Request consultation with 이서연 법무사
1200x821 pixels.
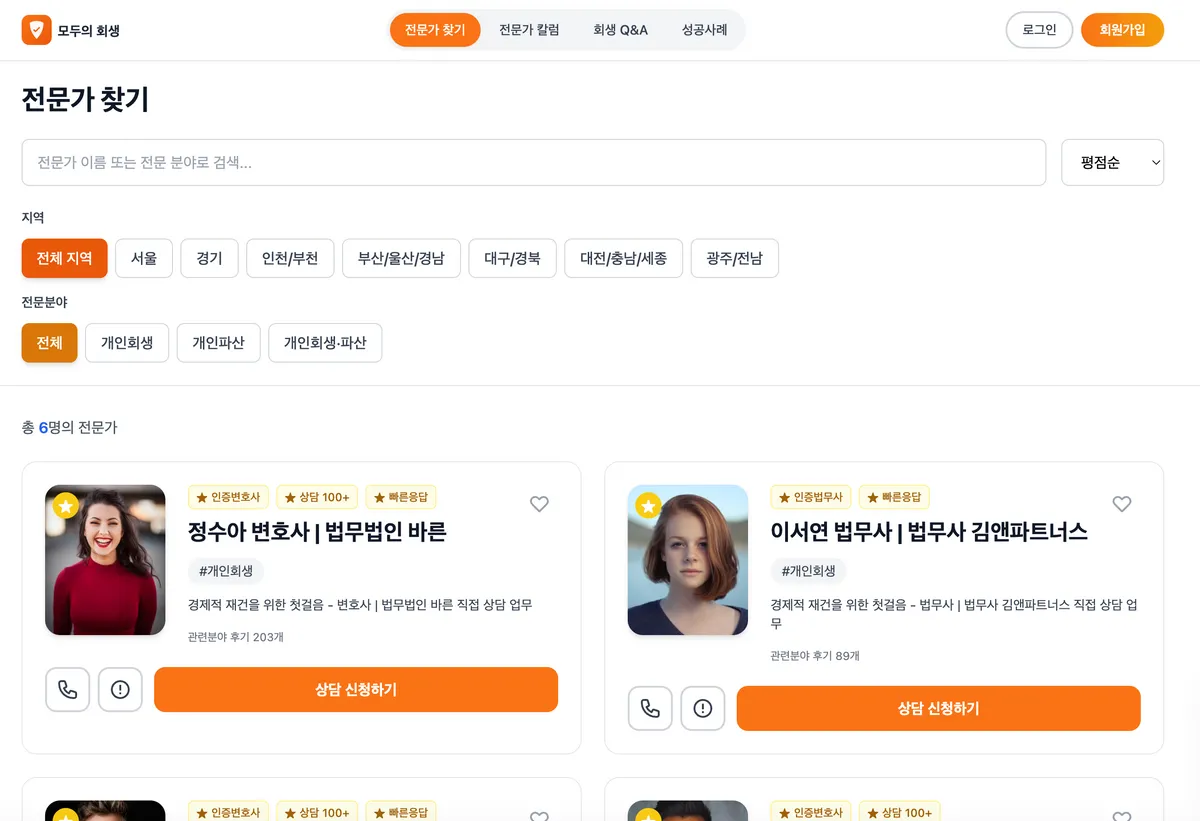pos(938,708)
